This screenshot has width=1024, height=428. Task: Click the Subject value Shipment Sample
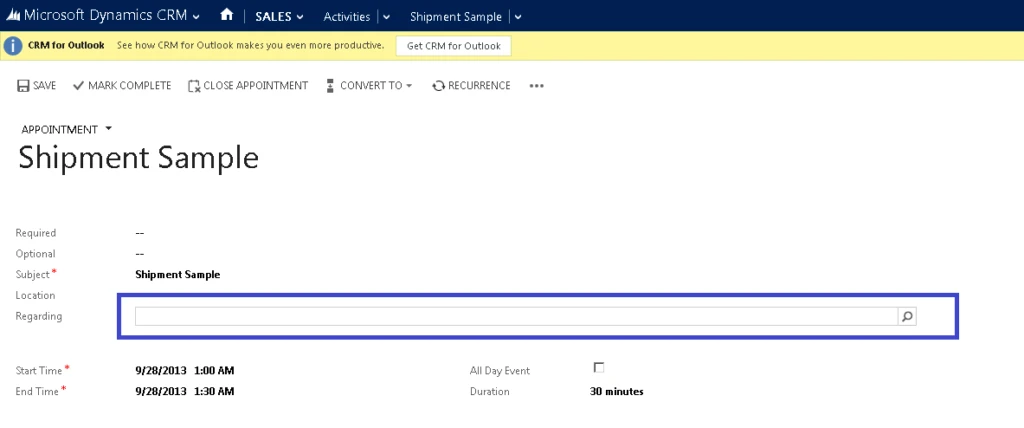pyautogui.click(x=177, y=274)
